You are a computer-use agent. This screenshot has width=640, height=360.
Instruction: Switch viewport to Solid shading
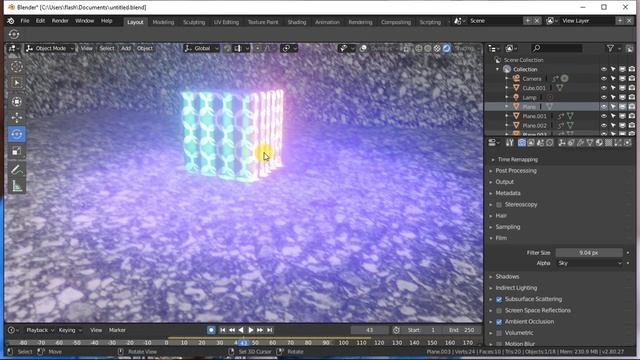[428, 48]
